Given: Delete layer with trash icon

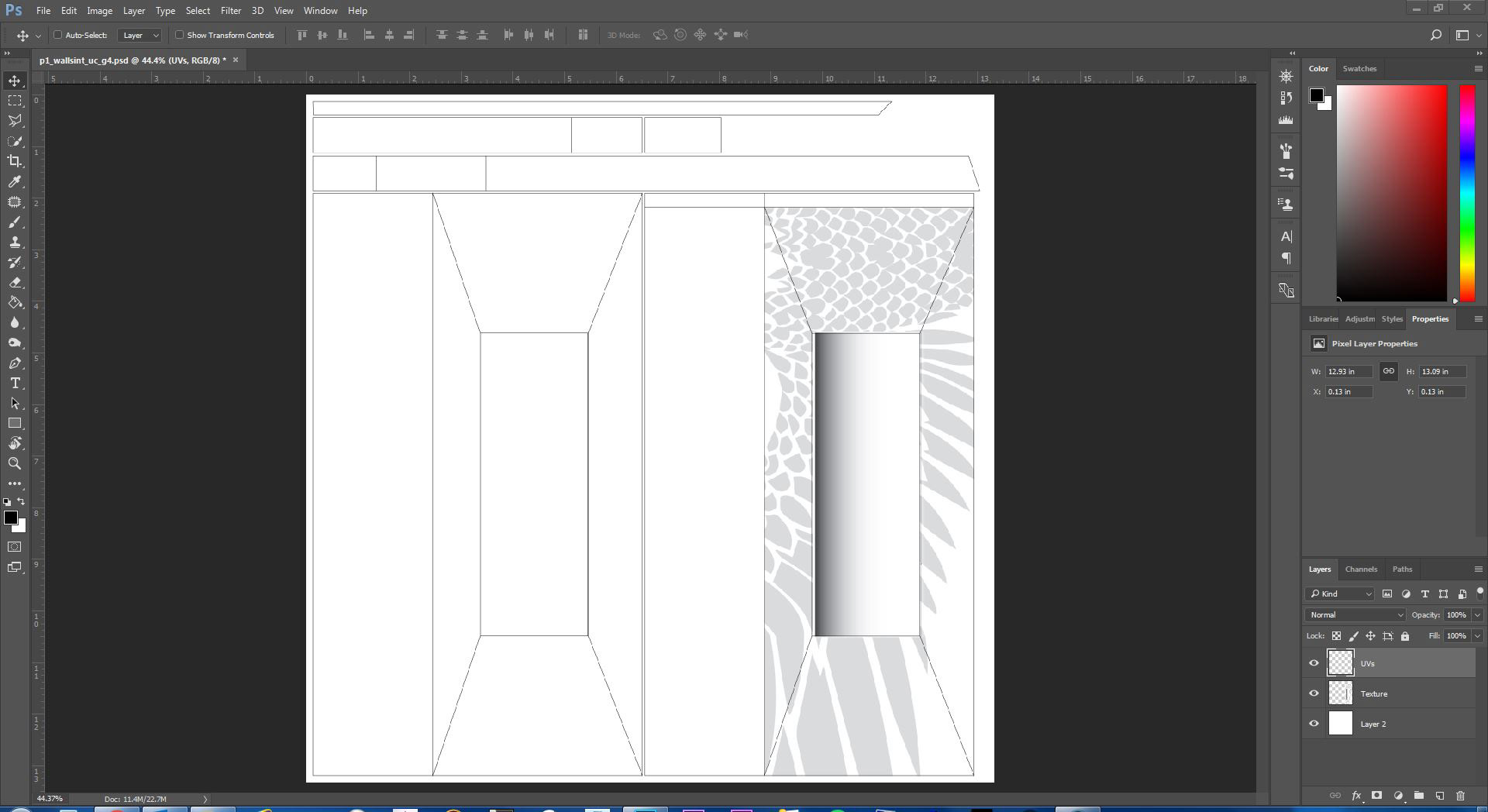Looking at the screenshot, I should click(x=1461, y=796).
